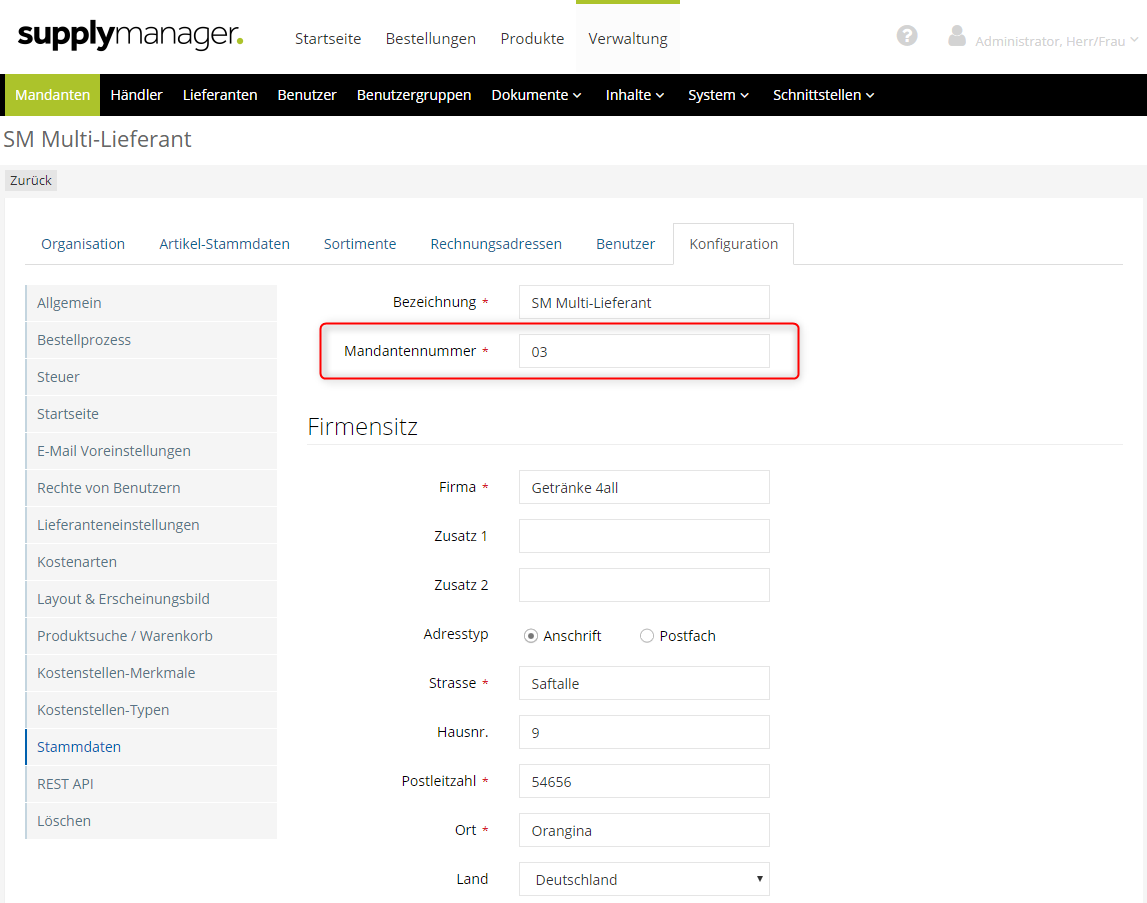Open the System dropdown menu
The image size is (1147, 903).
click(x=718, y=95)
